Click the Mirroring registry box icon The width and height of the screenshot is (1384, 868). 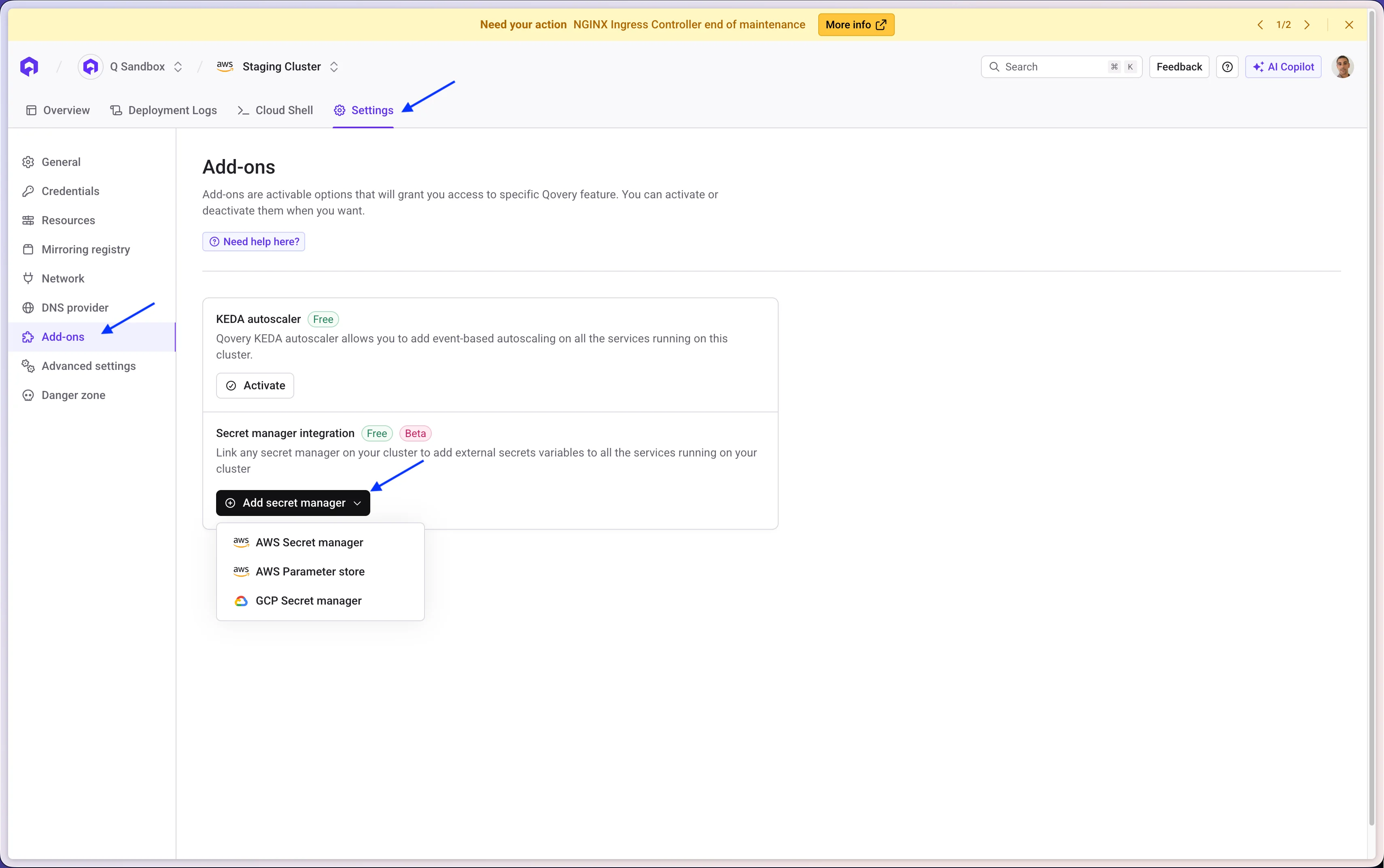click(x=28, y=249)
